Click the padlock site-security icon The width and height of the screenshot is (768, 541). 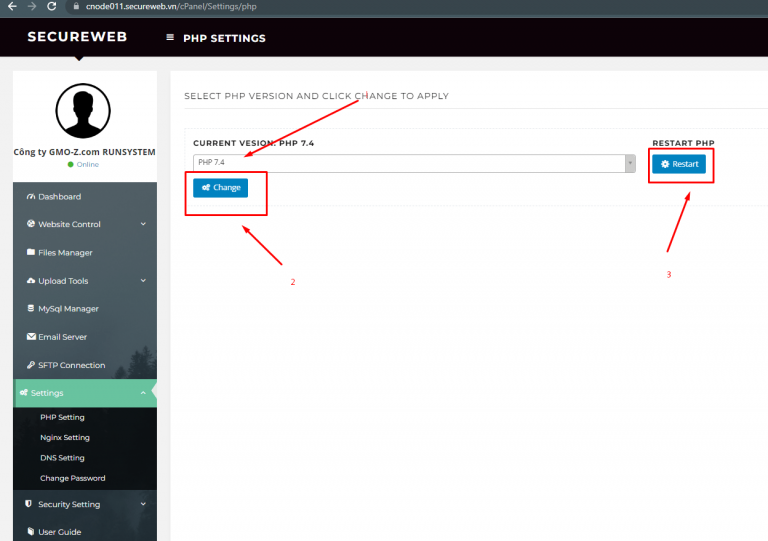coord(76,6)
